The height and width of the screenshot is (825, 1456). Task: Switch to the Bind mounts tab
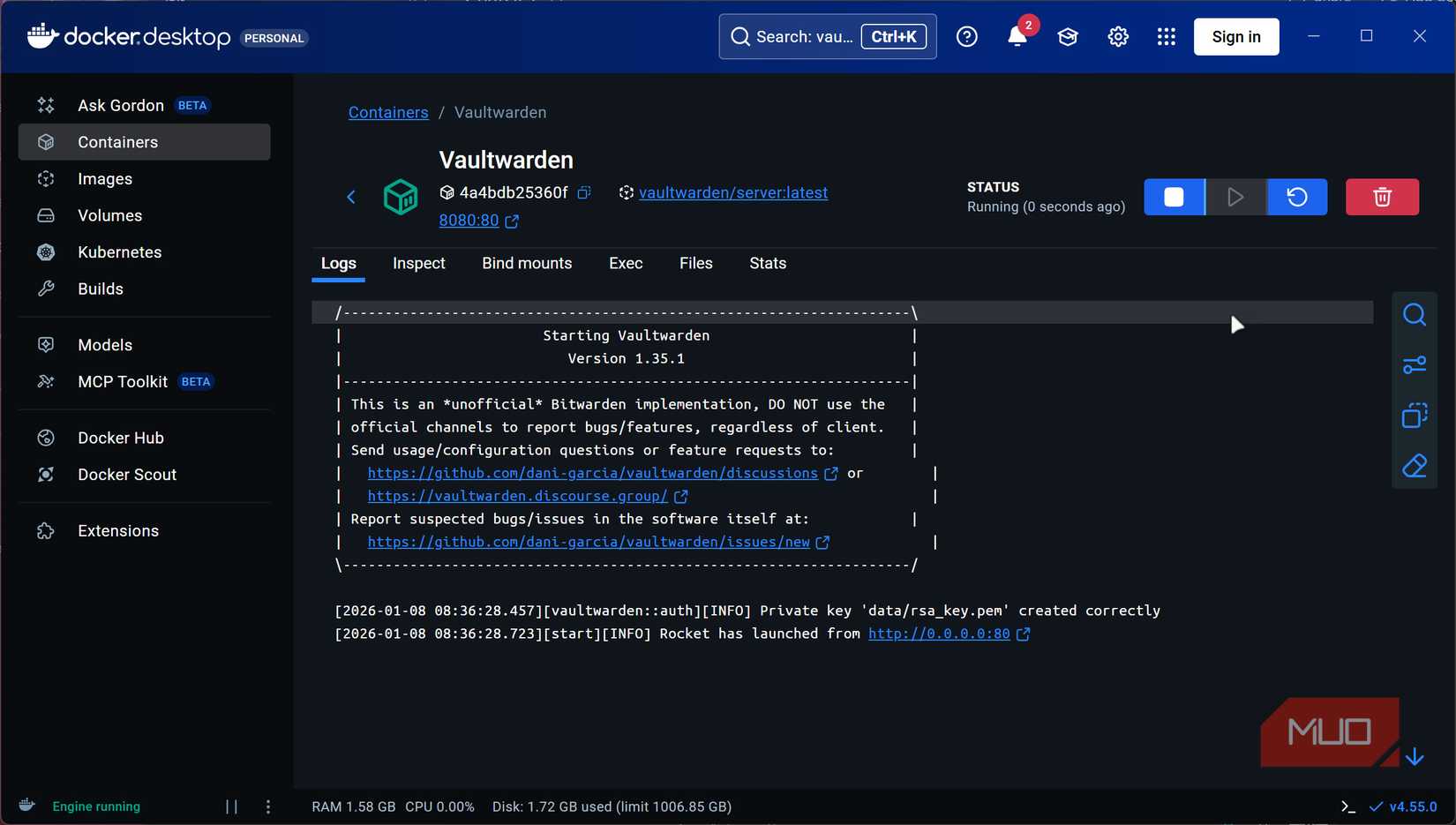pyautogui.click(x=527, y=264)
